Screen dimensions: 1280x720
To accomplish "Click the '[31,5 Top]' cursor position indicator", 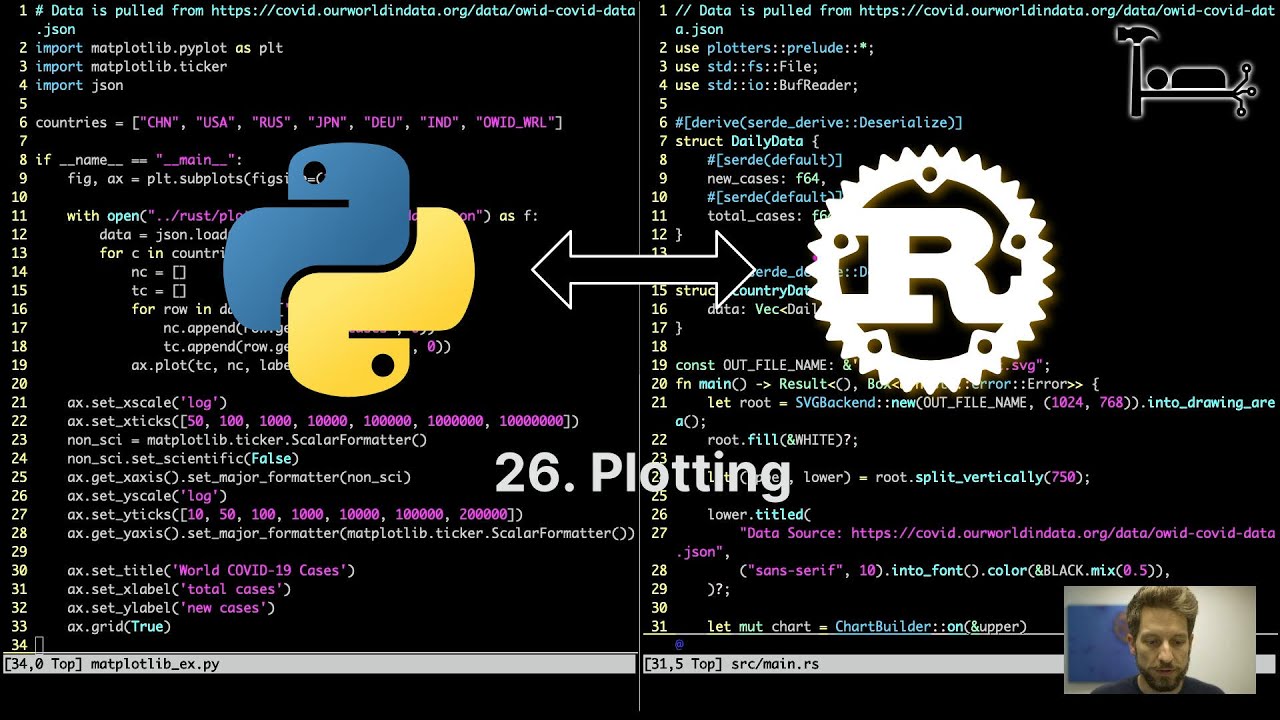I will click(683, 663).
